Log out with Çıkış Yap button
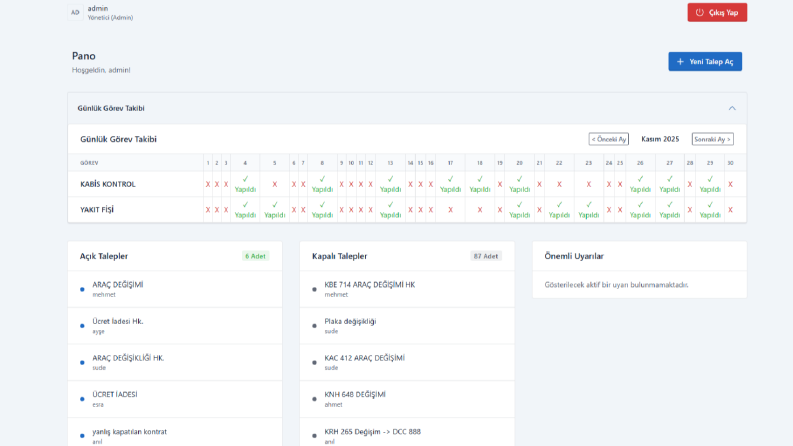This screenshot has width=793, height=446. click(x=717, y=13)
